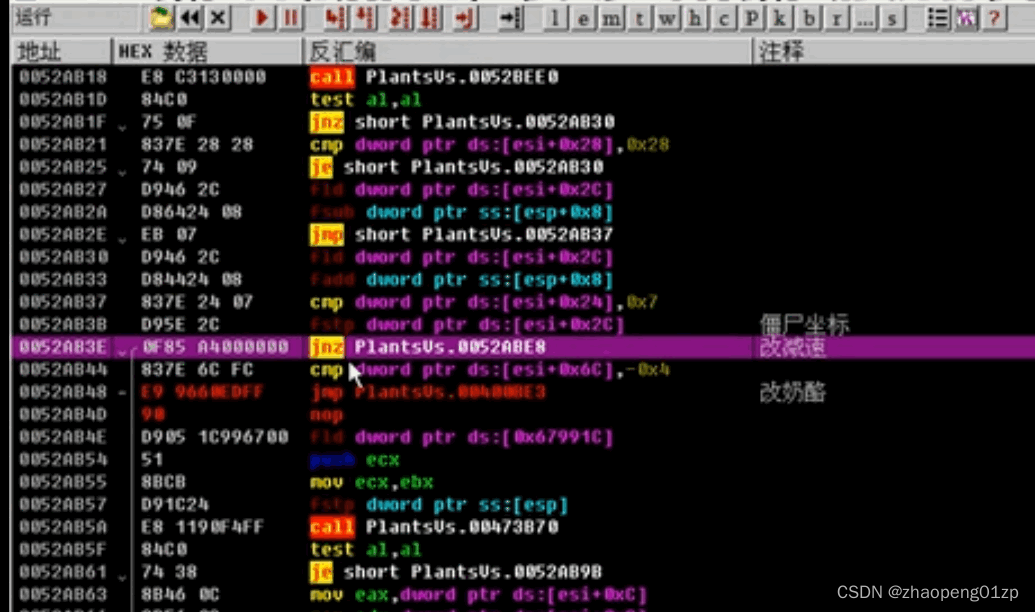Select call PlantsVs.00473B70 instruction
The height and width of the screenshot is (612, 1035).
pyautogui.click(x=434, y=527)
